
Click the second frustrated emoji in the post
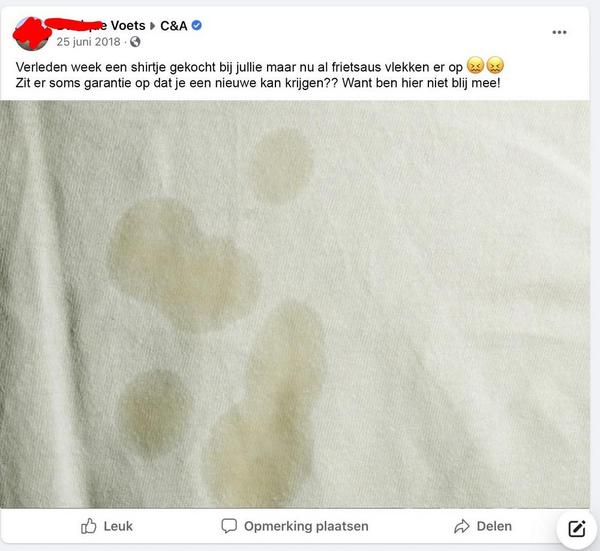point(495,66)
